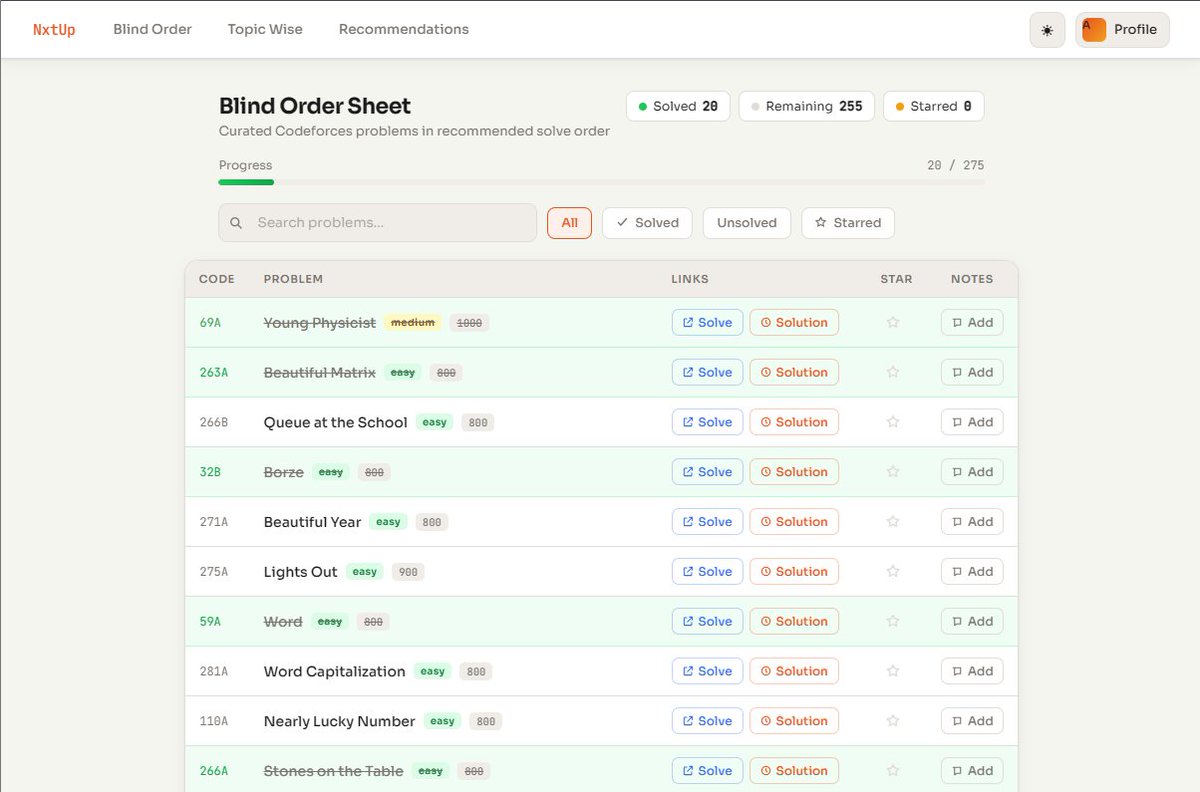Open Solution for Queue at the School
The height and width of the screenshot is (792, 1200).
tap(794, 422)
